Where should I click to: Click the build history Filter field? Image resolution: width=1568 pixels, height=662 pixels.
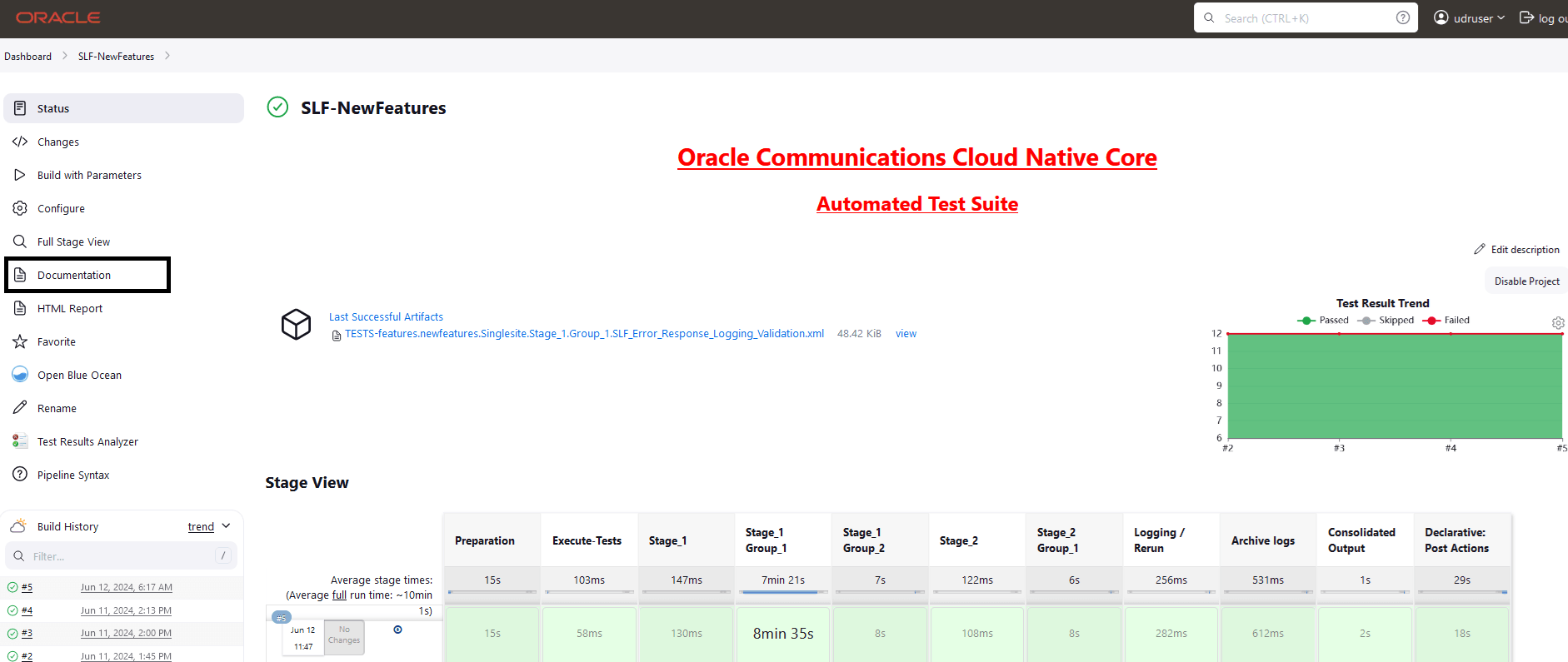122,556
